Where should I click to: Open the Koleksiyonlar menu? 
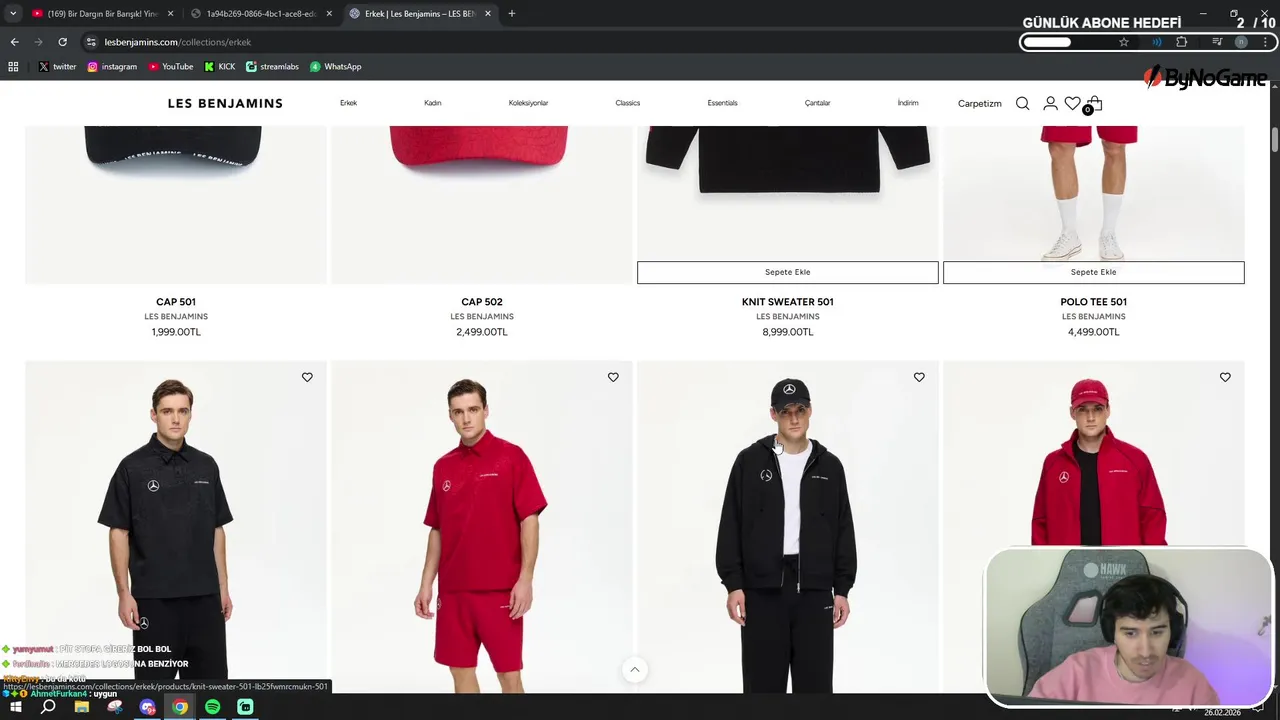(528, 103)
